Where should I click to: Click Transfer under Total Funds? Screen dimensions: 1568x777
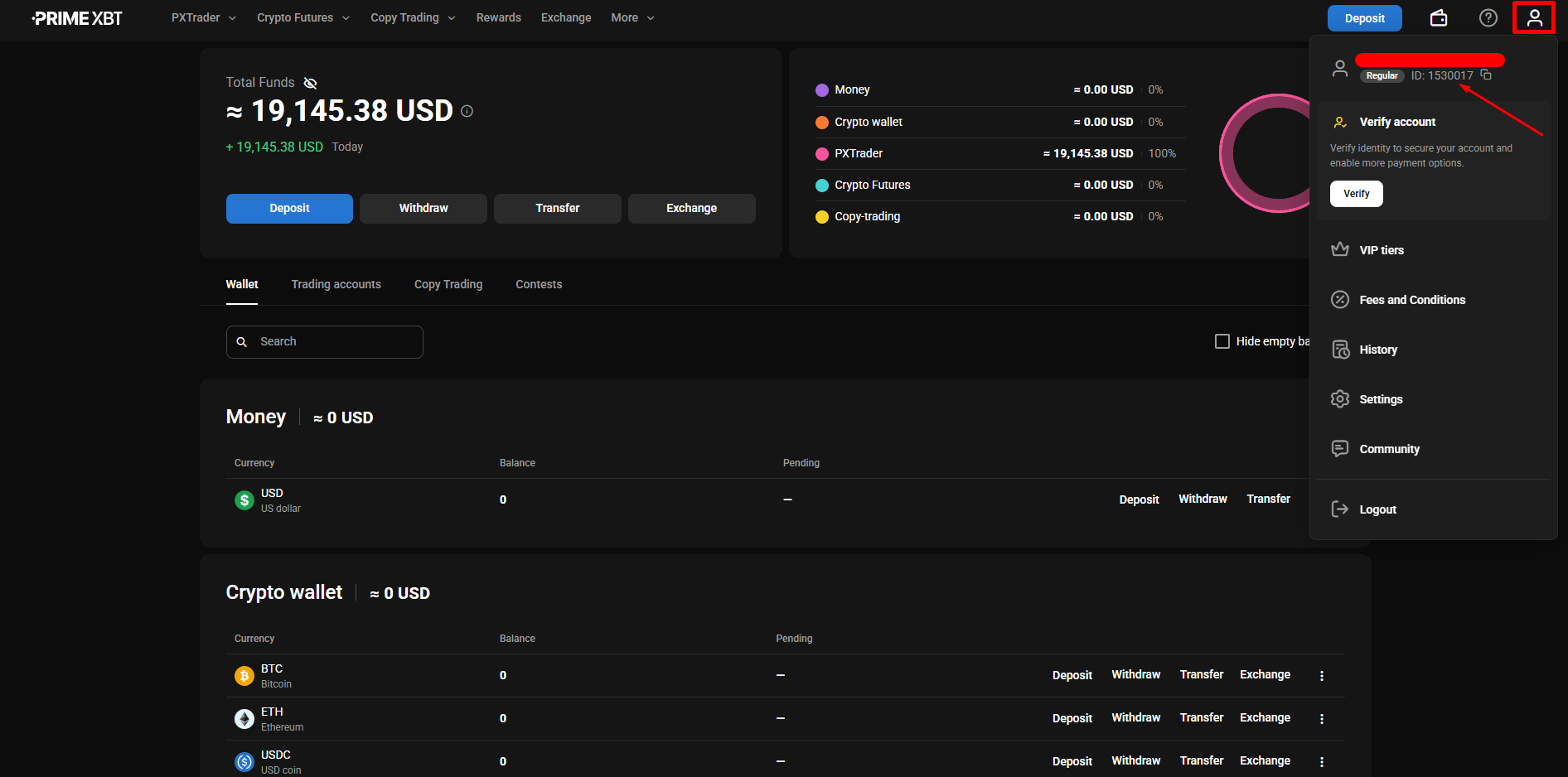click(x=558, y=209)
